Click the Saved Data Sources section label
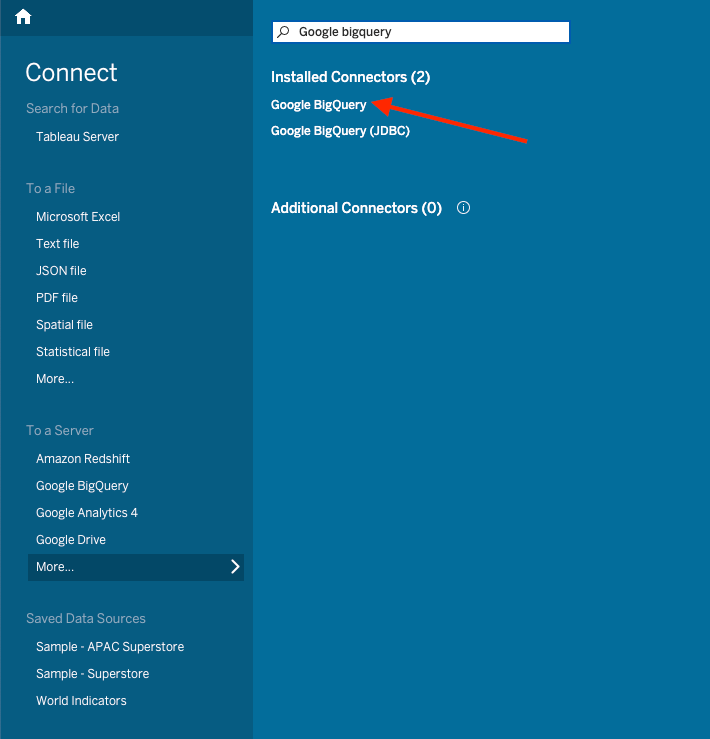 (86, 618)
